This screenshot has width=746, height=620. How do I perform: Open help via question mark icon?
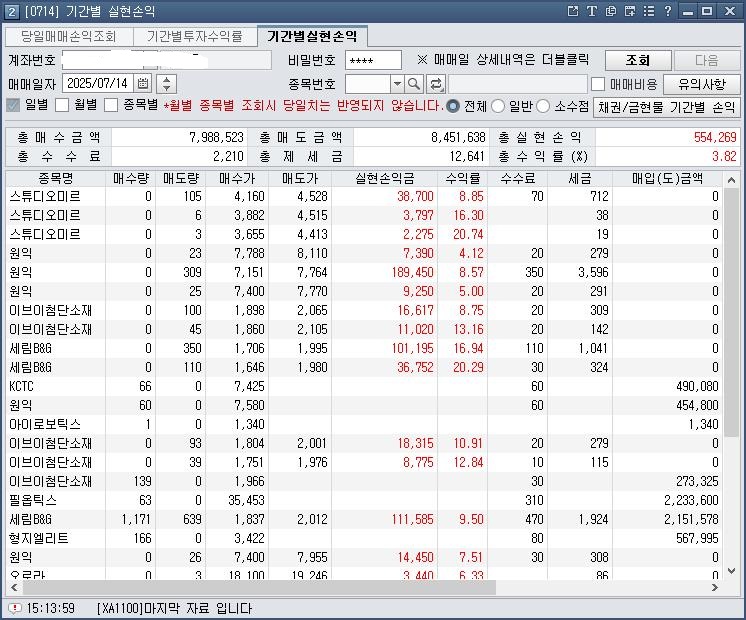pyautogui.click(x=667, y=11)
